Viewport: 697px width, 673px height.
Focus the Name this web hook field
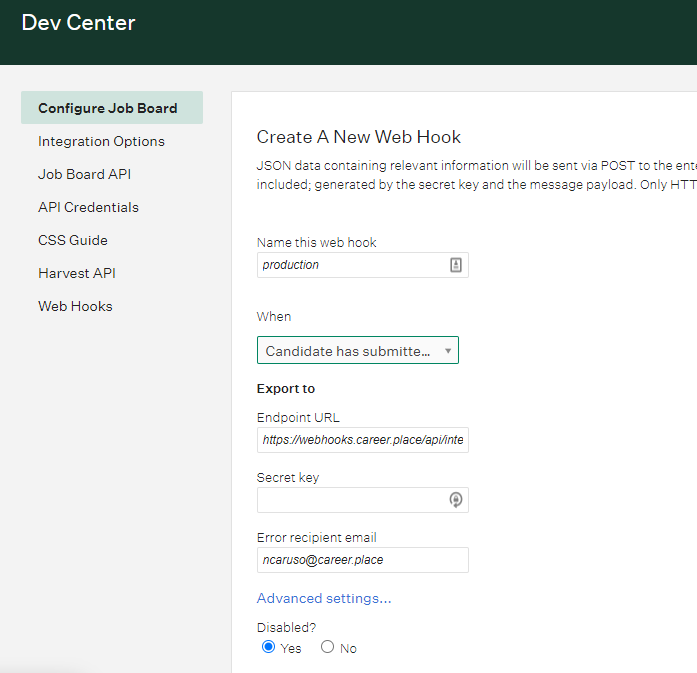coord(363,265)
